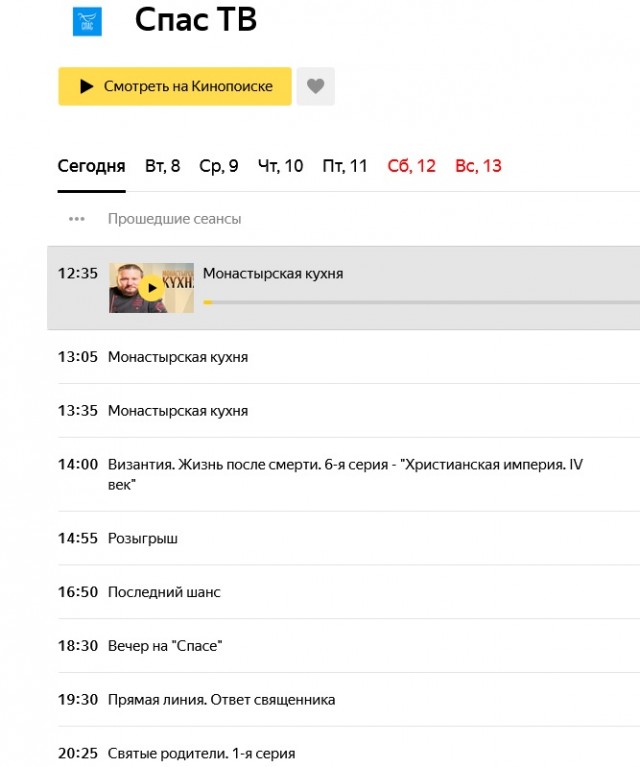Click the 19:30 time label
Viewport: 640px width, 767px height.
78,699
